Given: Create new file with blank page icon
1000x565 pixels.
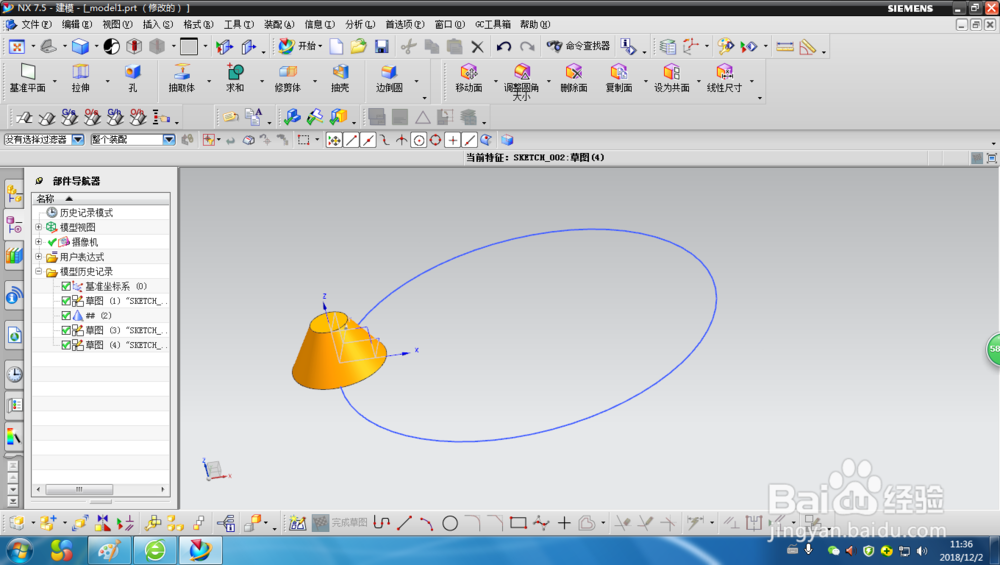Looking at the screenshot, I should tap(336, 47).
